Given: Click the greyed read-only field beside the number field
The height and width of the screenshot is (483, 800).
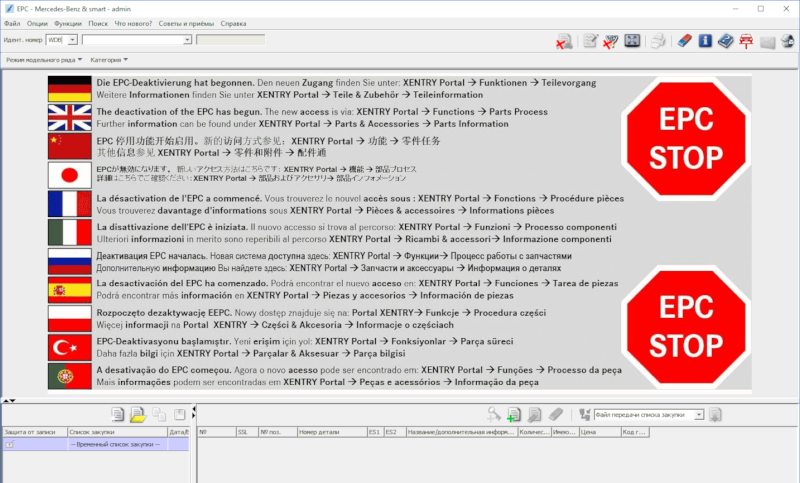Looking at the screenshot, I should tap(231, 40).
